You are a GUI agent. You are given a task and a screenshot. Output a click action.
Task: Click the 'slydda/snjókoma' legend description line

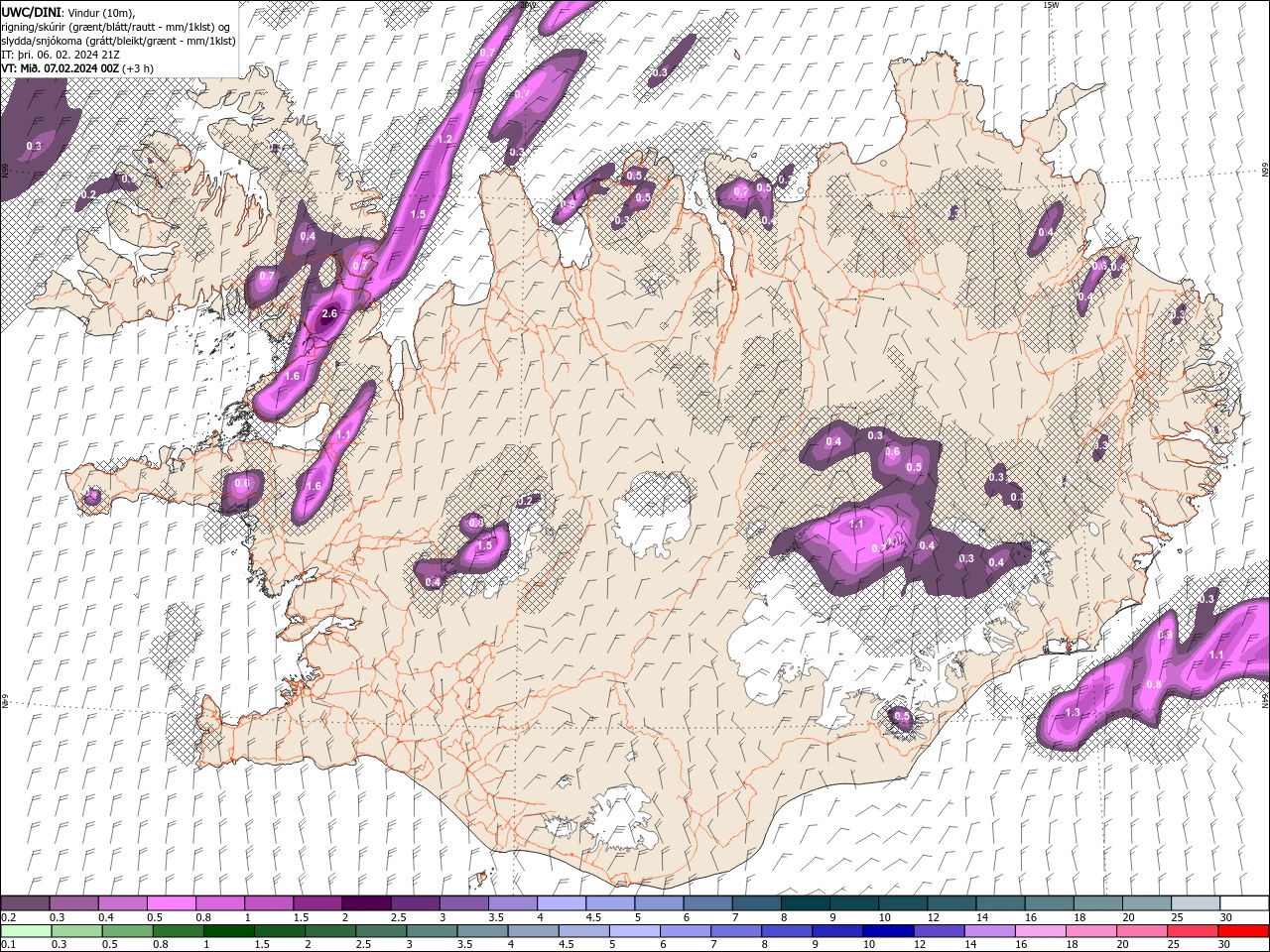point(119,41)
